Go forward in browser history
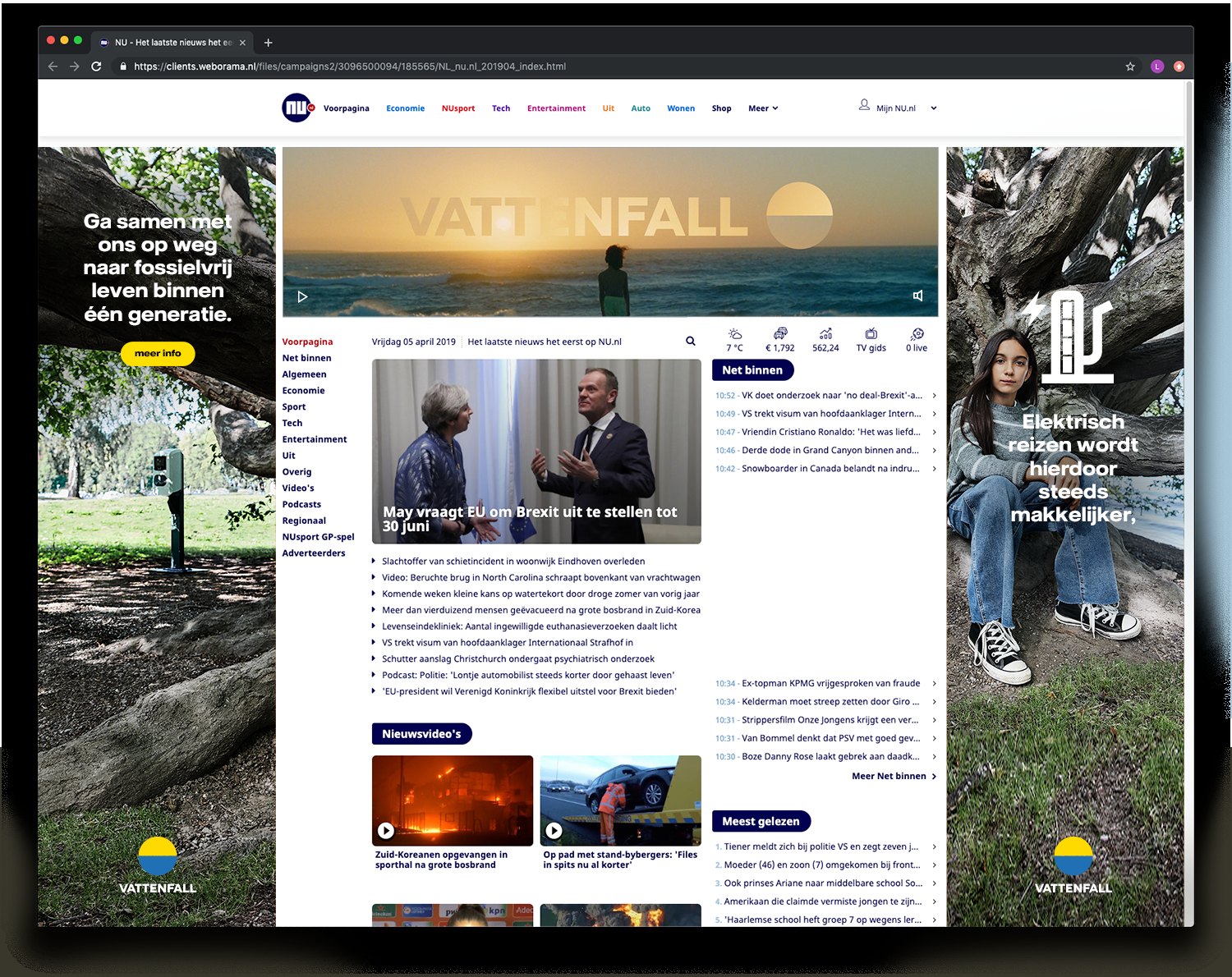 pyautogui.click(x=75, y=67)
